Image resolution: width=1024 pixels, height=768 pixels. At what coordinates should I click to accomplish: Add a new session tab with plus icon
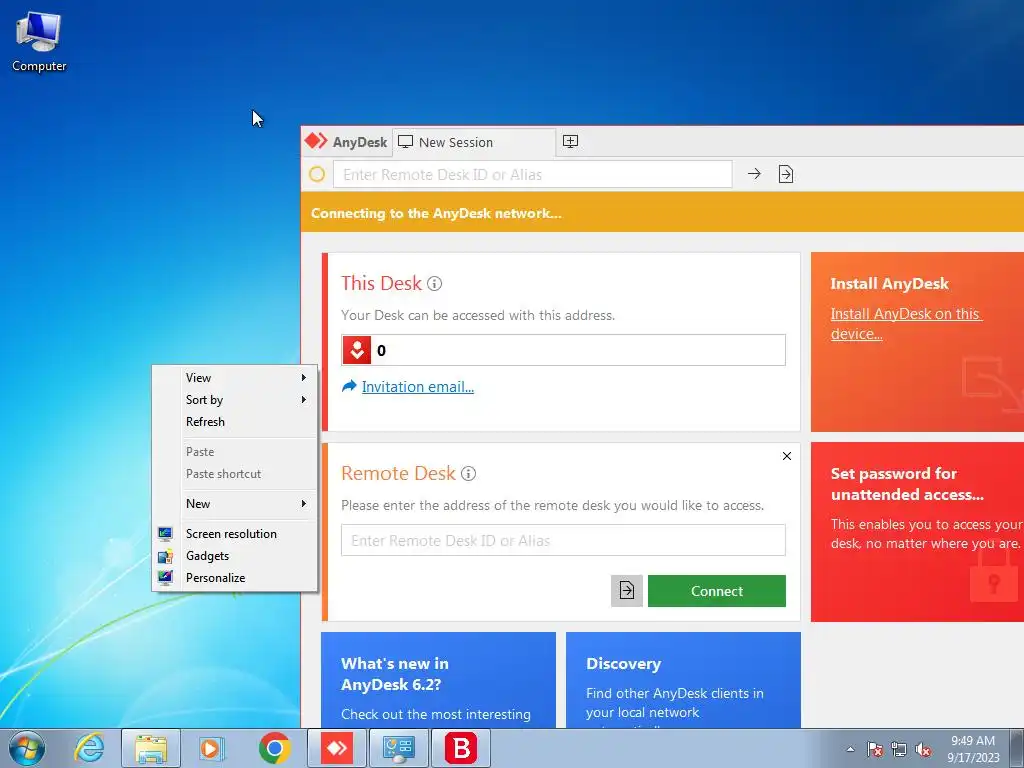pyautogui.click(x=570, y=142)
